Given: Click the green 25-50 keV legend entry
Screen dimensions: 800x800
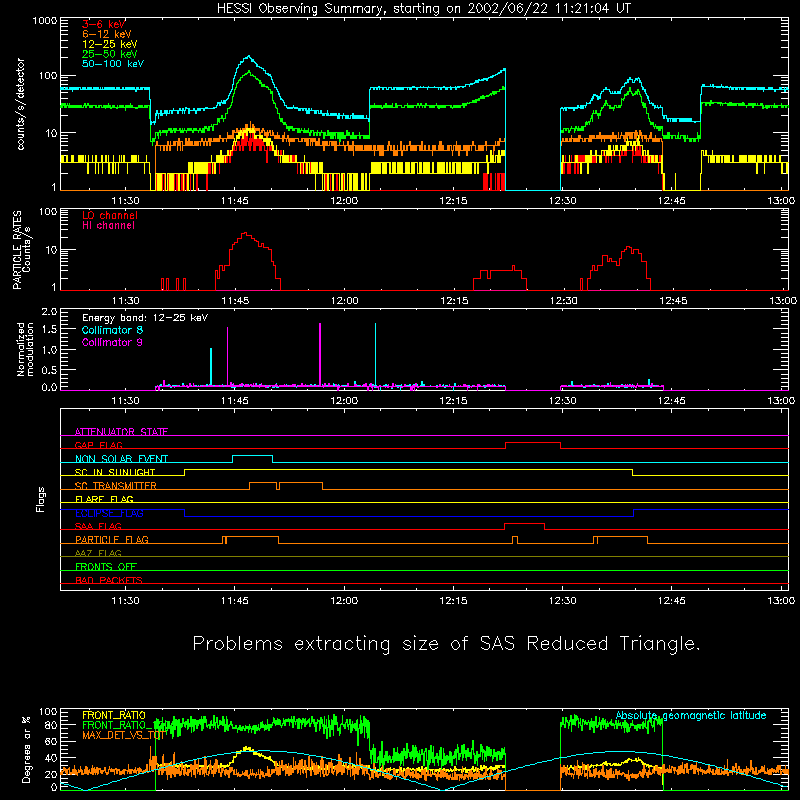Looking at the screenshot, I should click(109, 54).
